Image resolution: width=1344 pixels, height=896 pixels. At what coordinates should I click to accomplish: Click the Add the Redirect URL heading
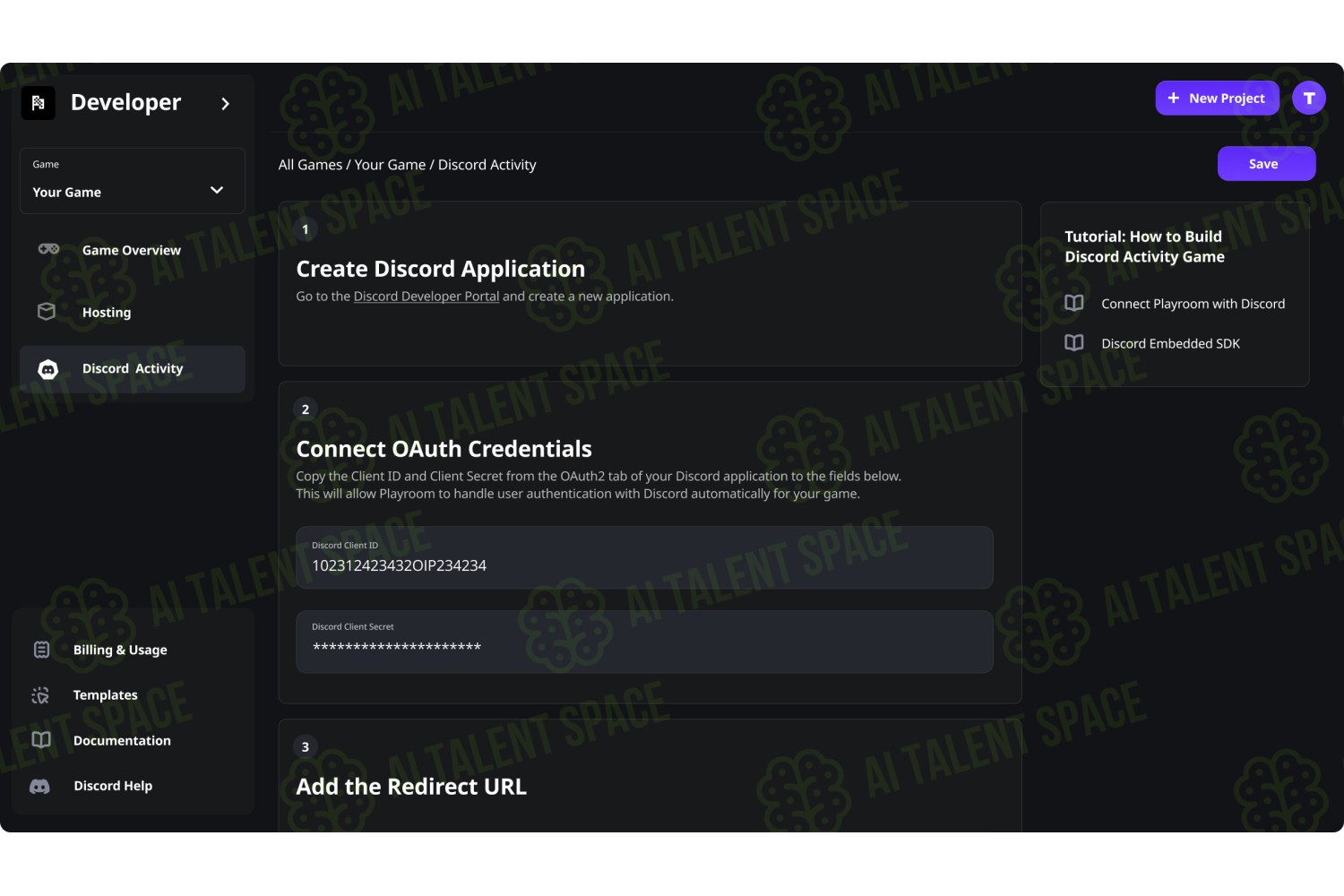(x=411, y=787)
